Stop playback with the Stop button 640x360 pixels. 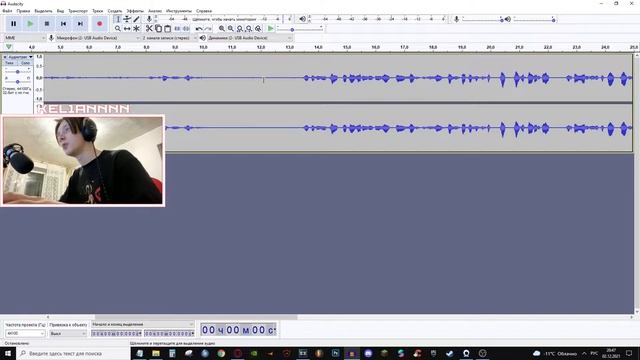click(47, 24)
